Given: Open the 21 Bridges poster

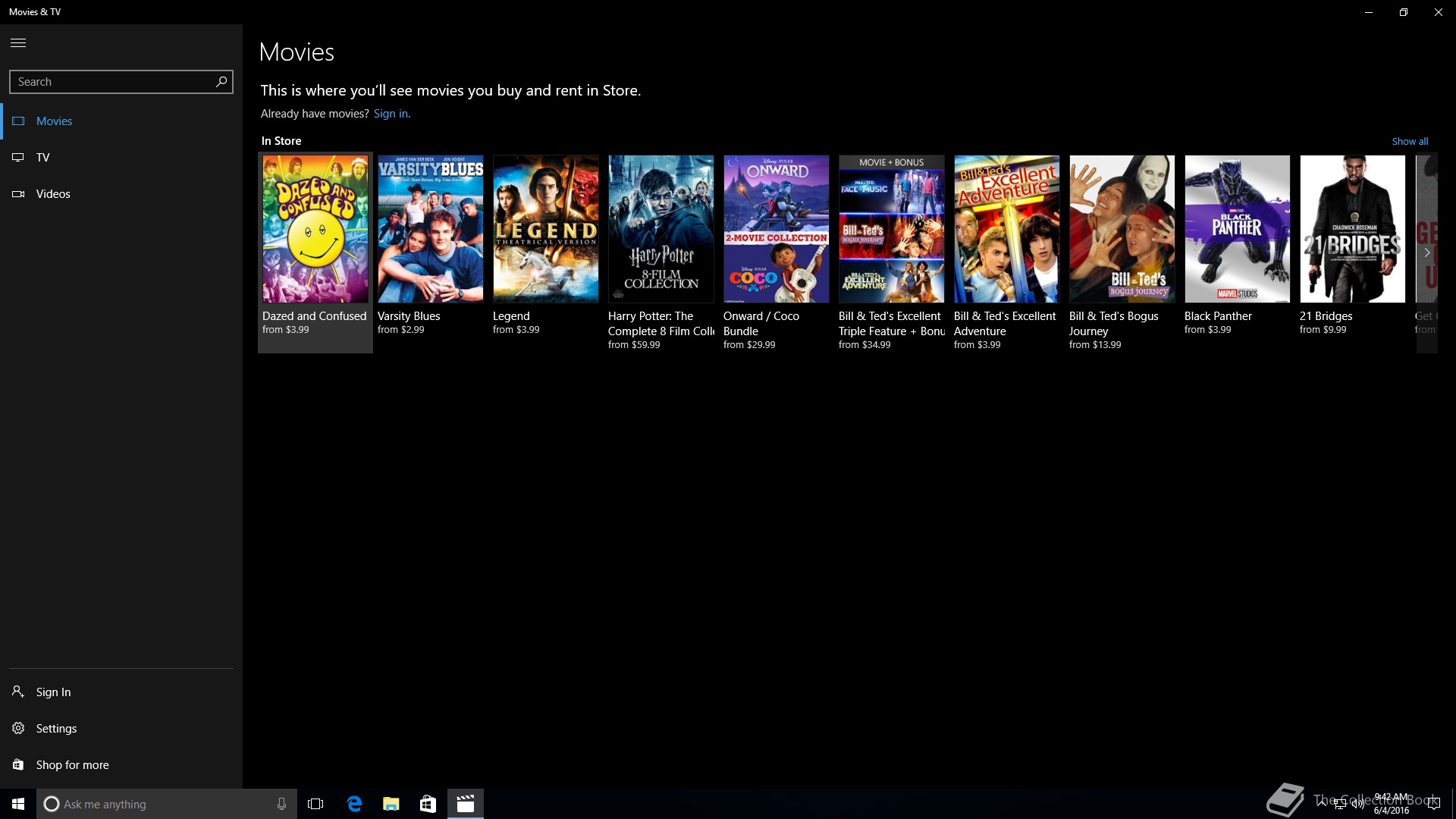Looking at the screenshot, I should pos(1353,229).
